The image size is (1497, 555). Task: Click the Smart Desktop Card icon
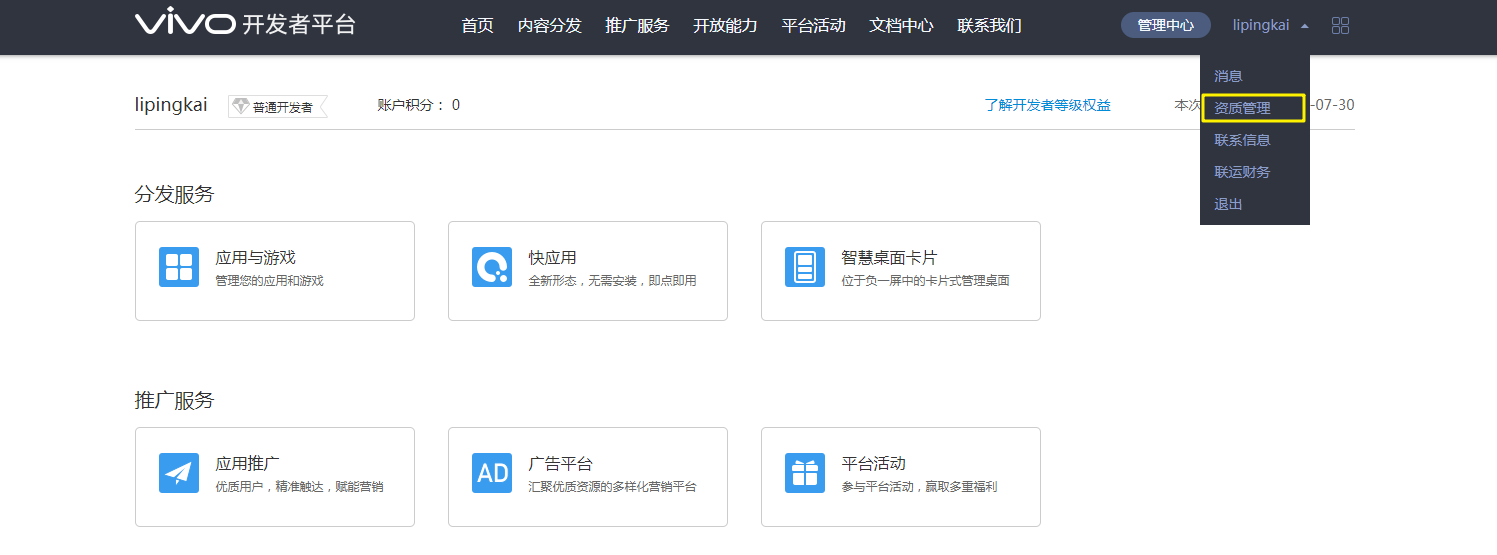point(805,267)
